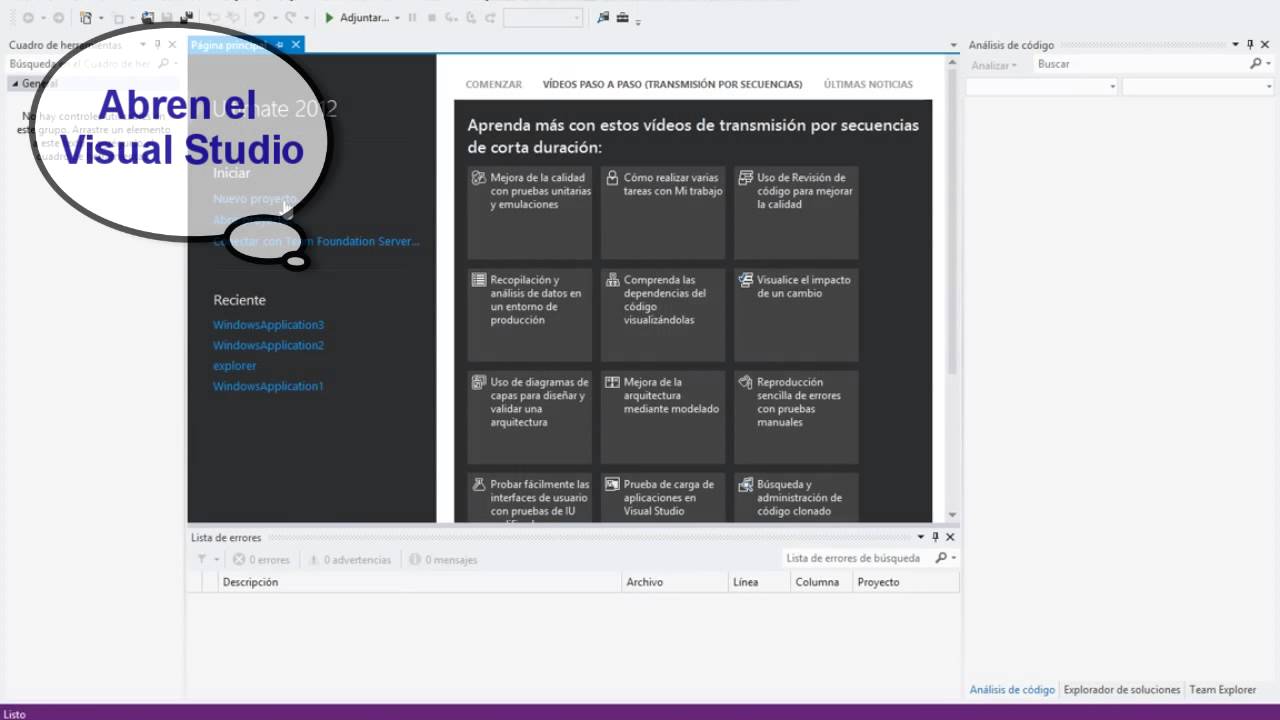The image size is (1280, 720).
Task: Pin the Página principal tab
Action: 280,45
